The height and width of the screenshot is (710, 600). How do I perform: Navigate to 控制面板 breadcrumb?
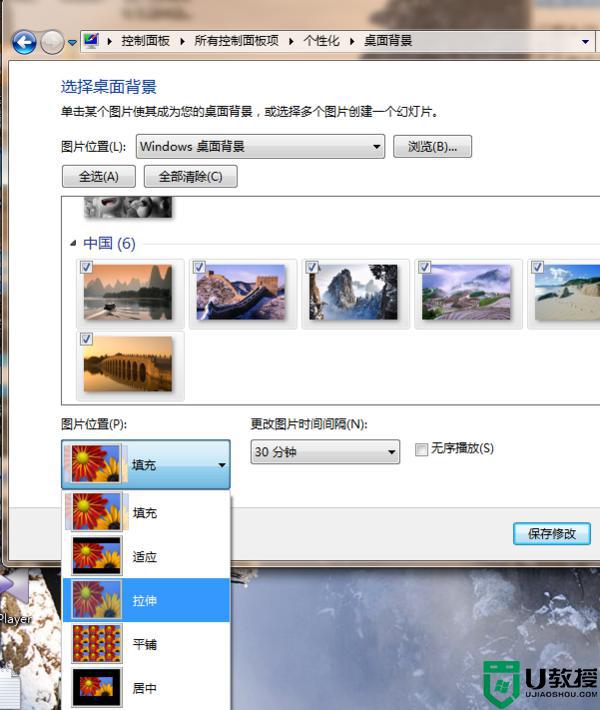(x=145, y=41)
